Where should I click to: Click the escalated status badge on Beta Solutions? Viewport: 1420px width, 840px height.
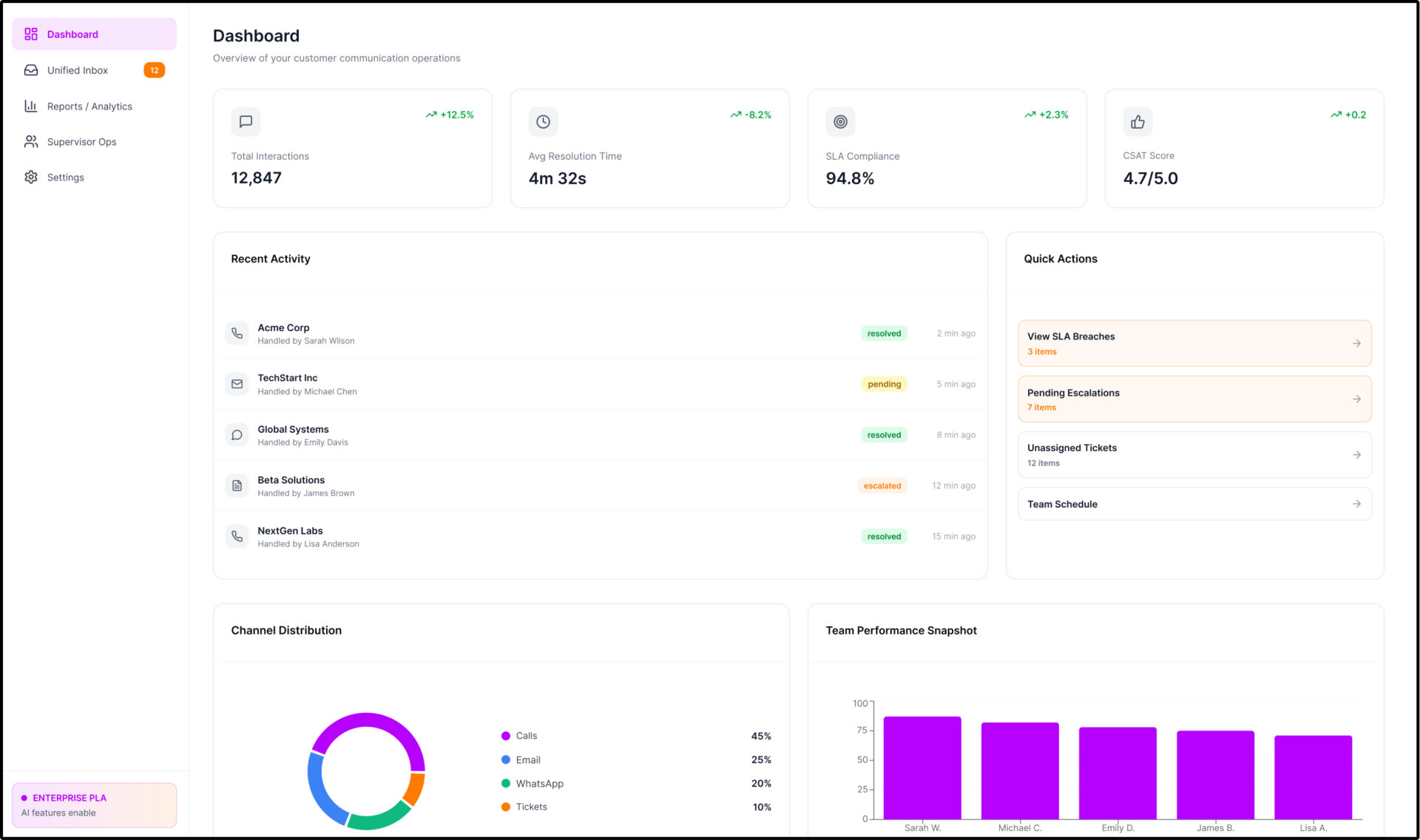882,486
